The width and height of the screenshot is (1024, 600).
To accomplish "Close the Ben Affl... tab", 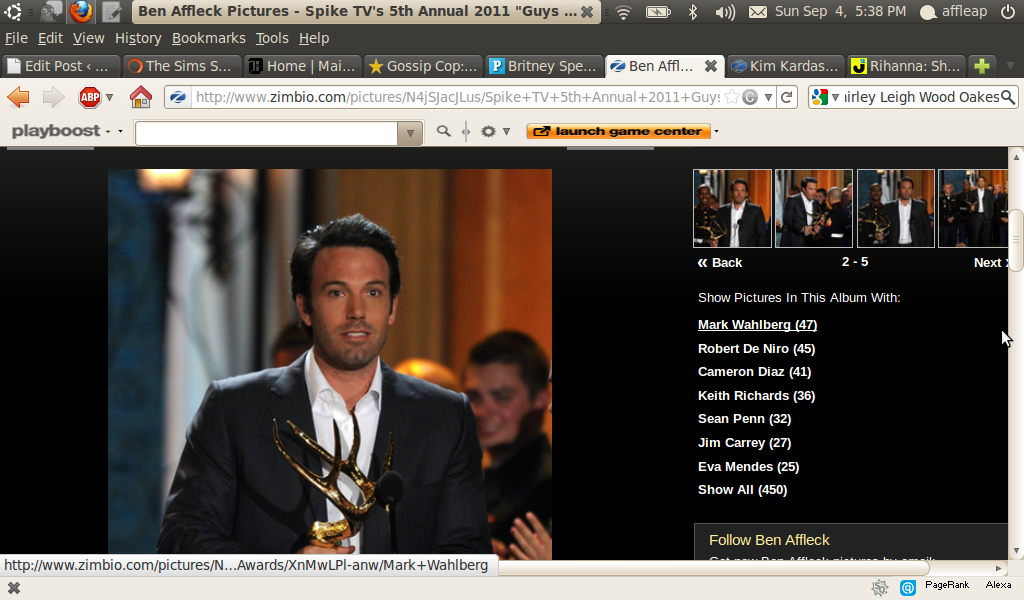I will 711,66.
